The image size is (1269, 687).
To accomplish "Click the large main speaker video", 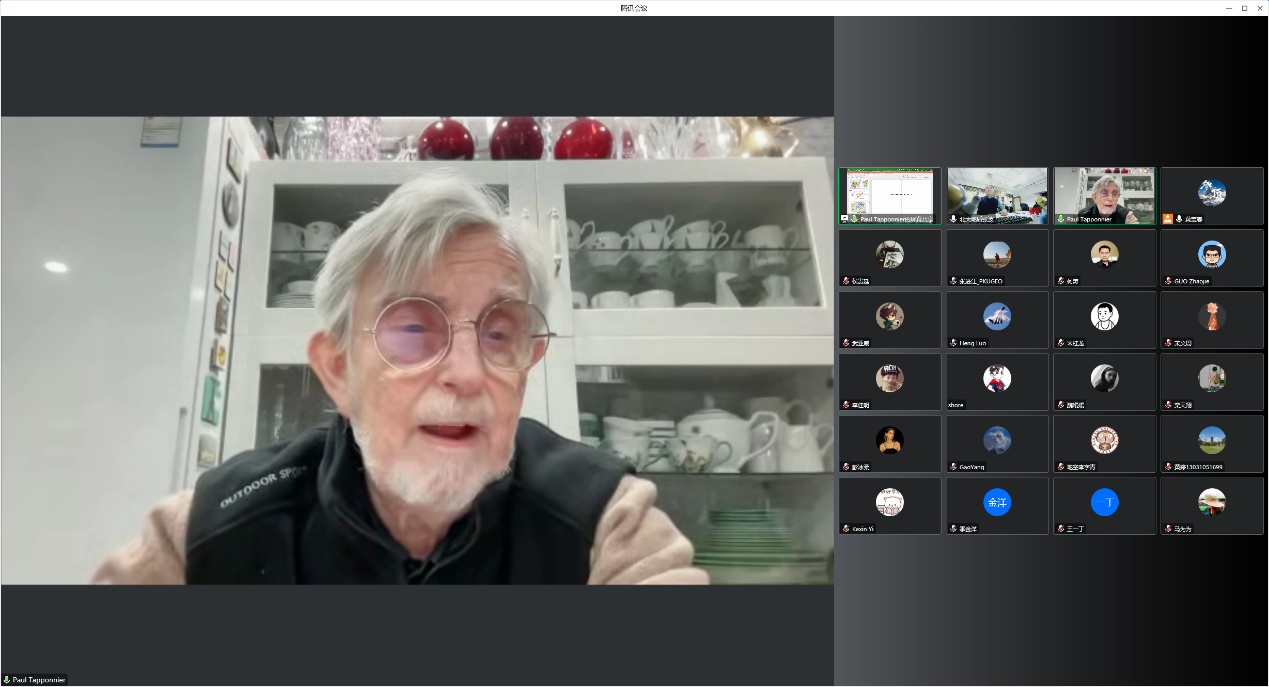I will click(417, 350).
